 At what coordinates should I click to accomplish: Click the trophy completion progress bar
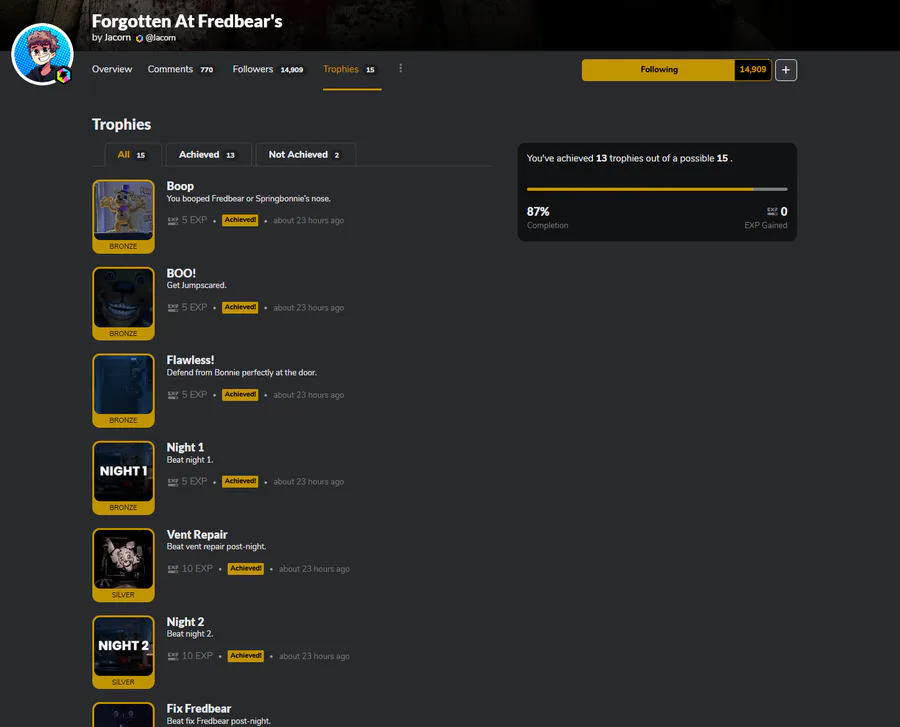657,189
